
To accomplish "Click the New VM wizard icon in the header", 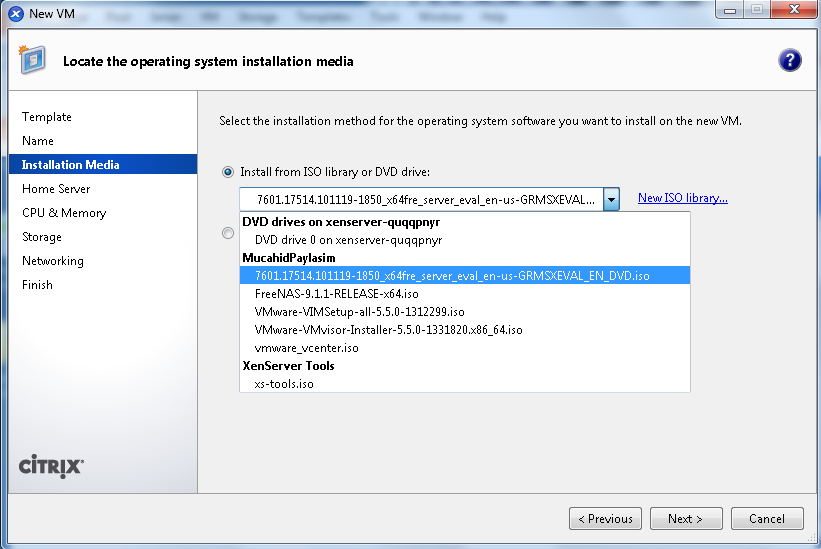I will (x=32, y=59).
